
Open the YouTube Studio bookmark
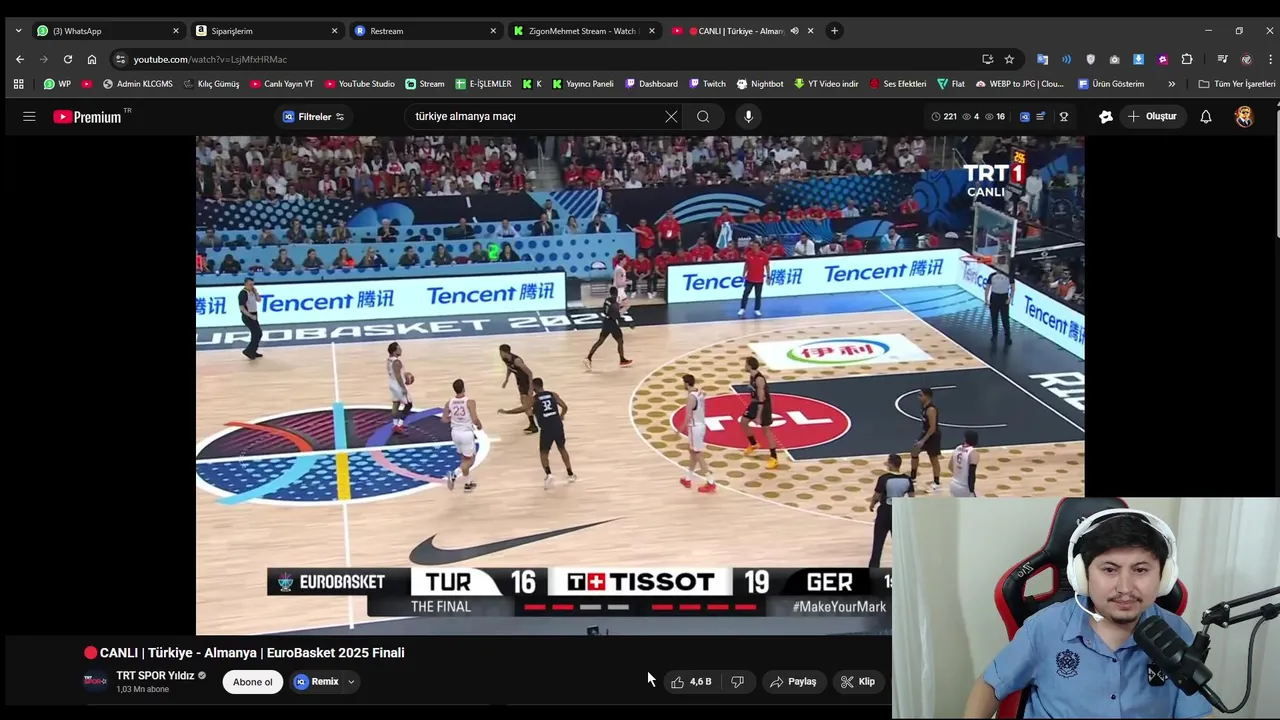coord(360,84)
